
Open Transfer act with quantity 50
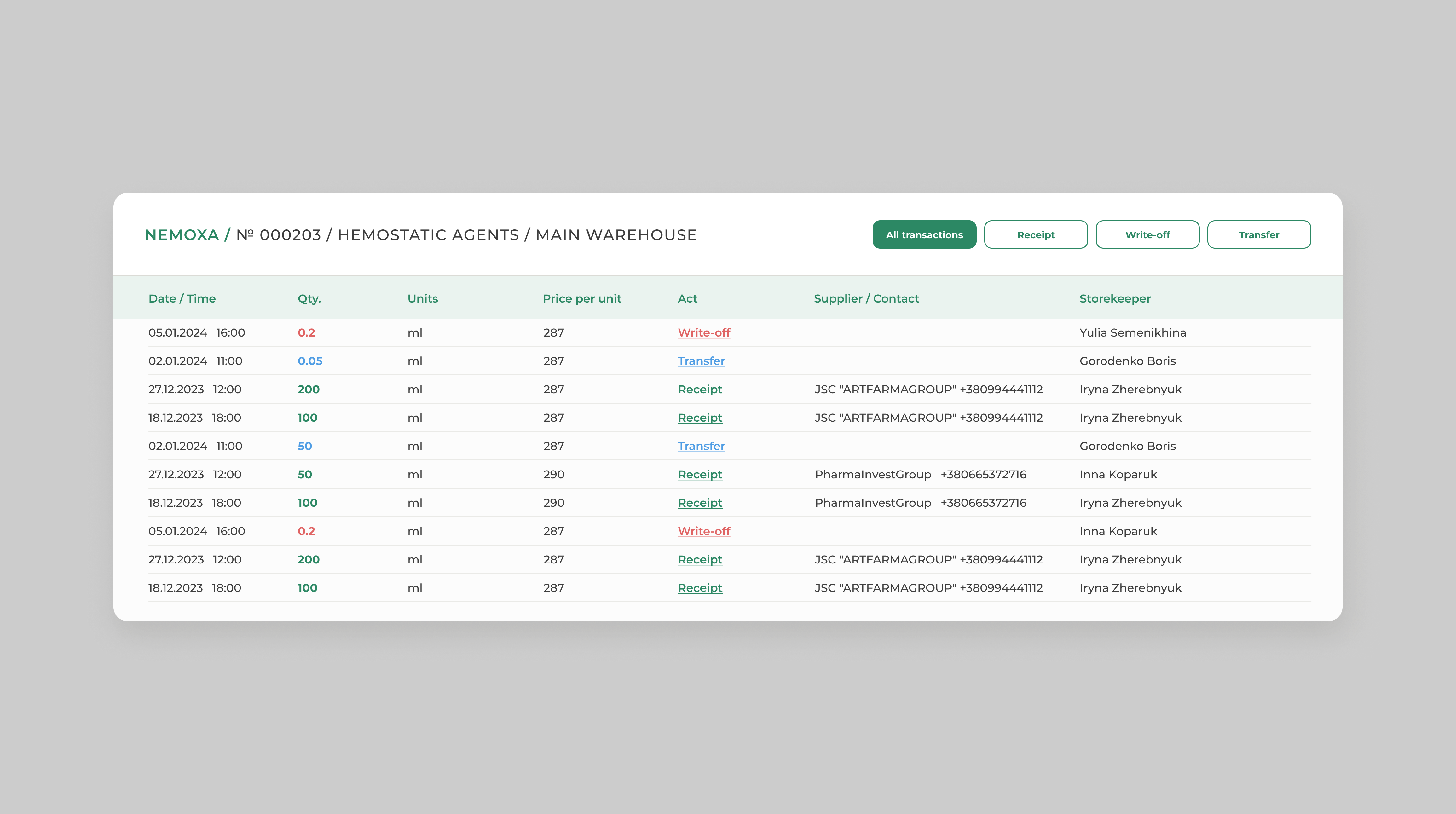(x=701, y=446)
